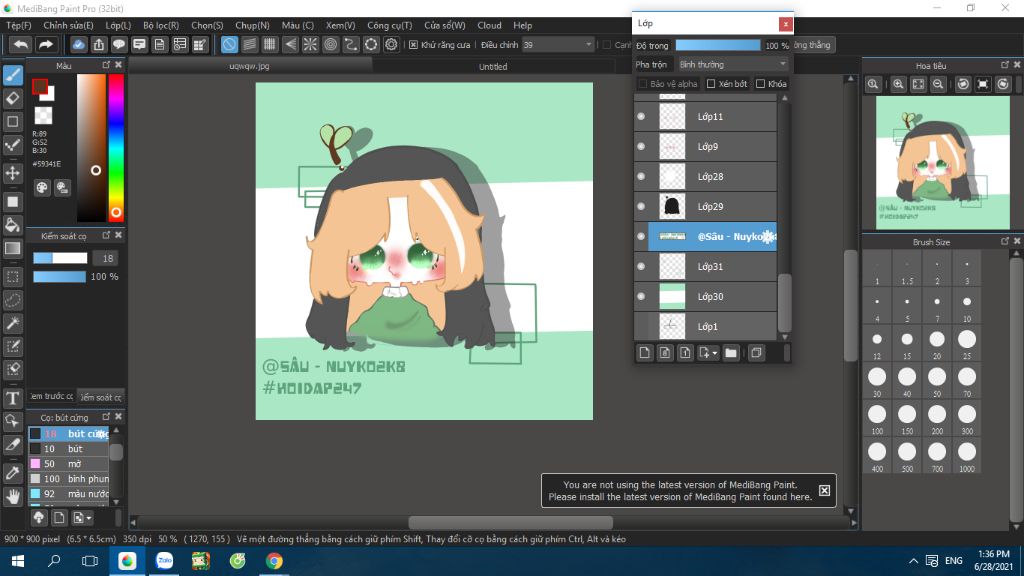Select the Eraser tool
The image size is (1024, 576).
[x=13, y=99]
